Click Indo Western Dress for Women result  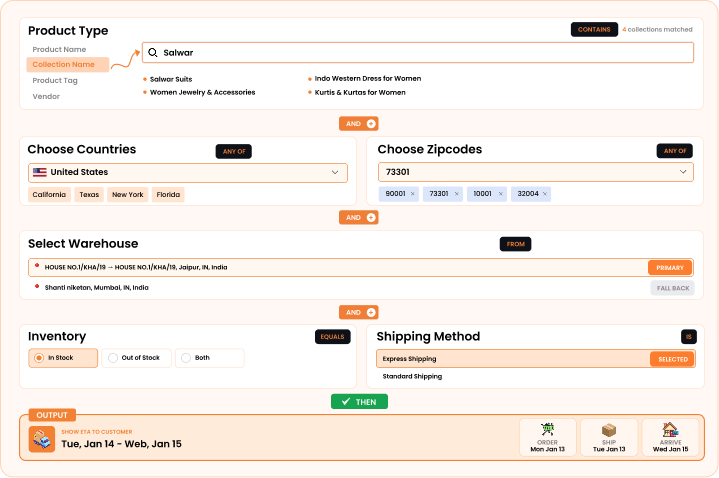click(368, 78)
